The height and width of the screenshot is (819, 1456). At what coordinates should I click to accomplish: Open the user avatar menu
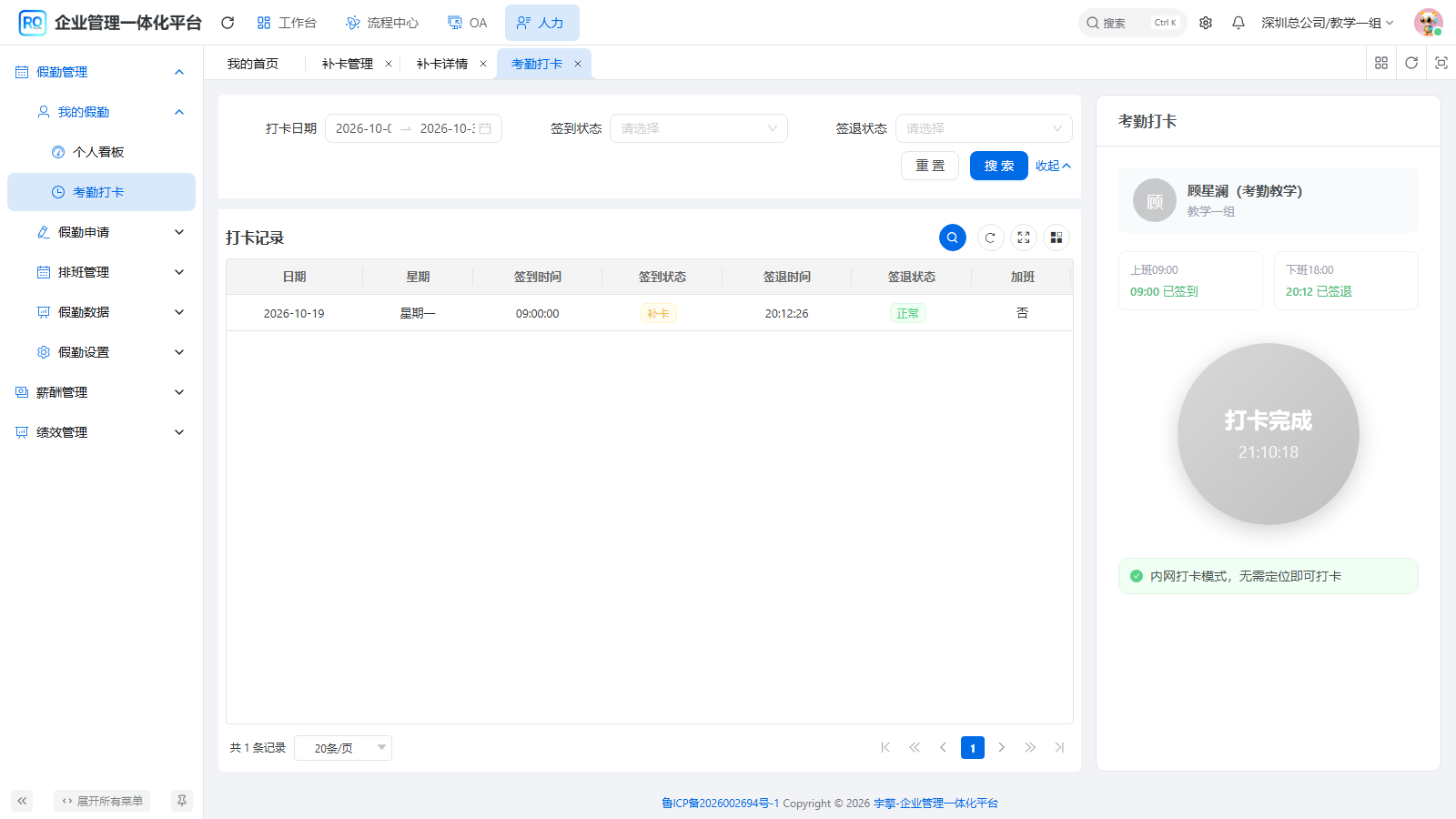click(x=1429, y=23)
